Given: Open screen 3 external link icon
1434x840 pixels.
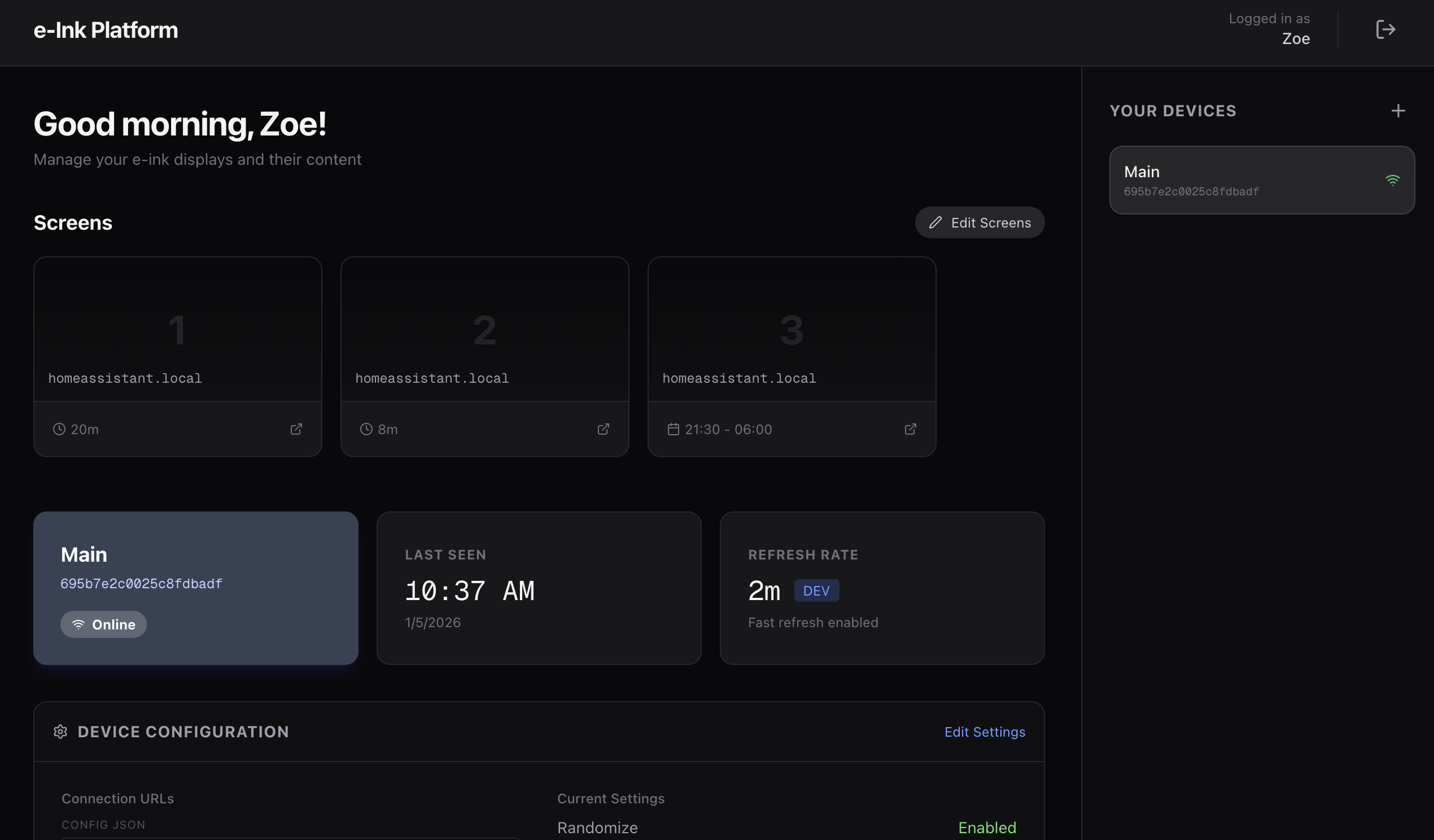Looking at the screenshot, I should pyautogui.click(x=911, y=429).
